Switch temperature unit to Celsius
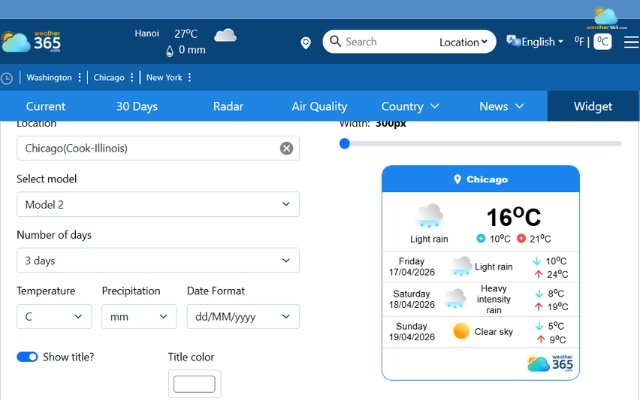 pos(602,42)
